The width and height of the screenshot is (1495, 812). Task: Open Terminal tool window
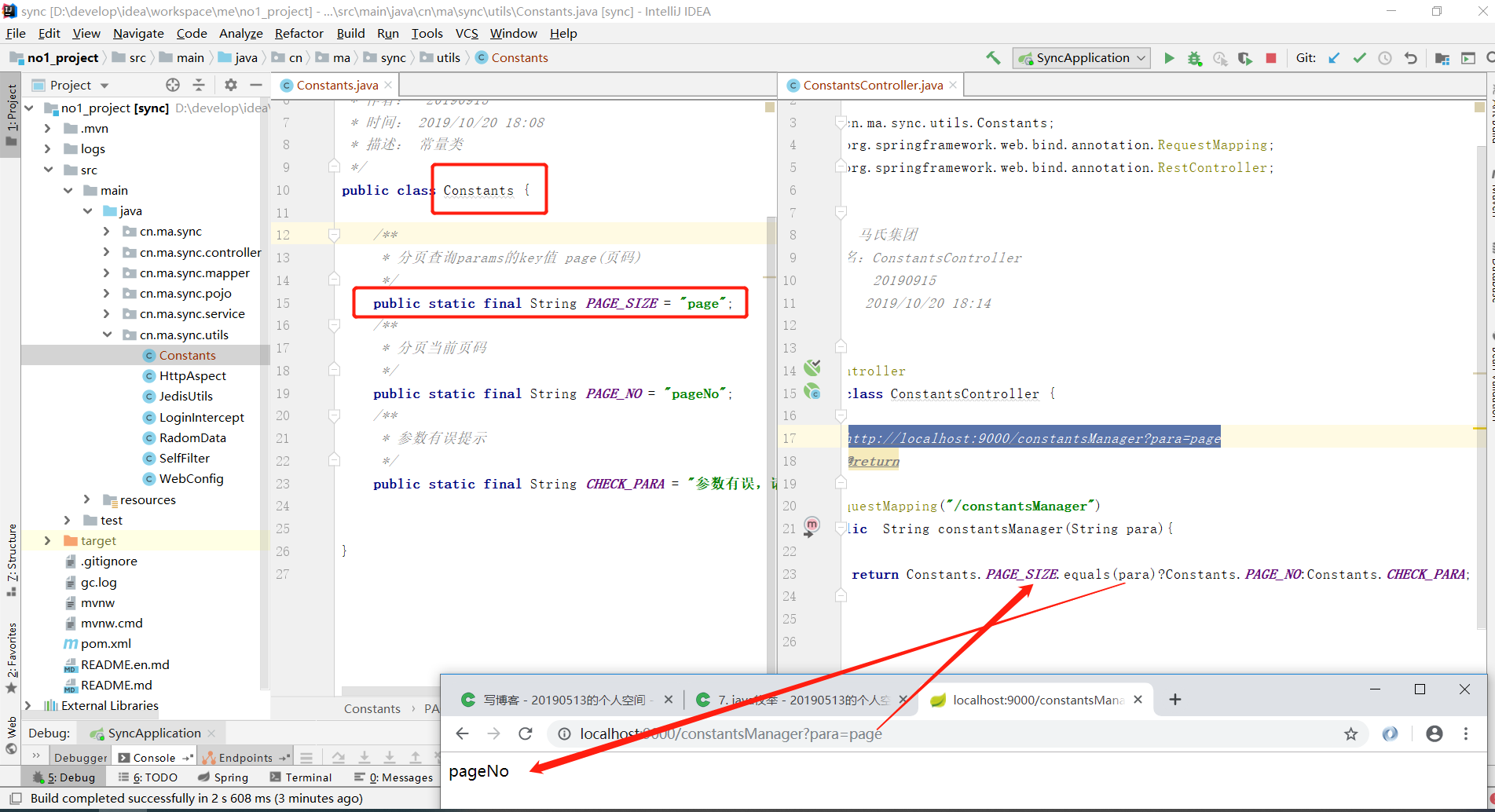tap(301, 777)
